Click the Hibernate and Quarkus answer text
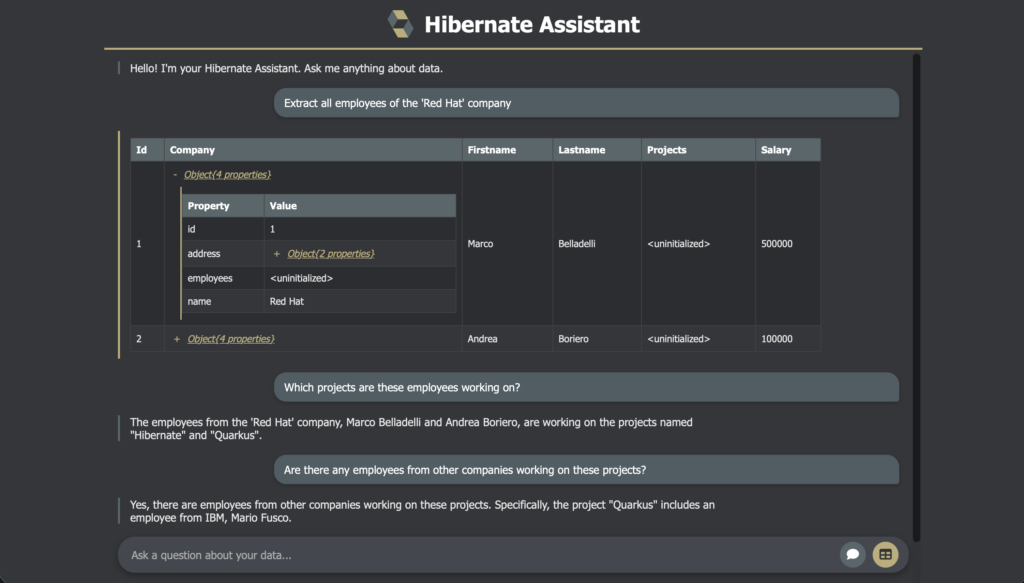 [x=411, y=429]
